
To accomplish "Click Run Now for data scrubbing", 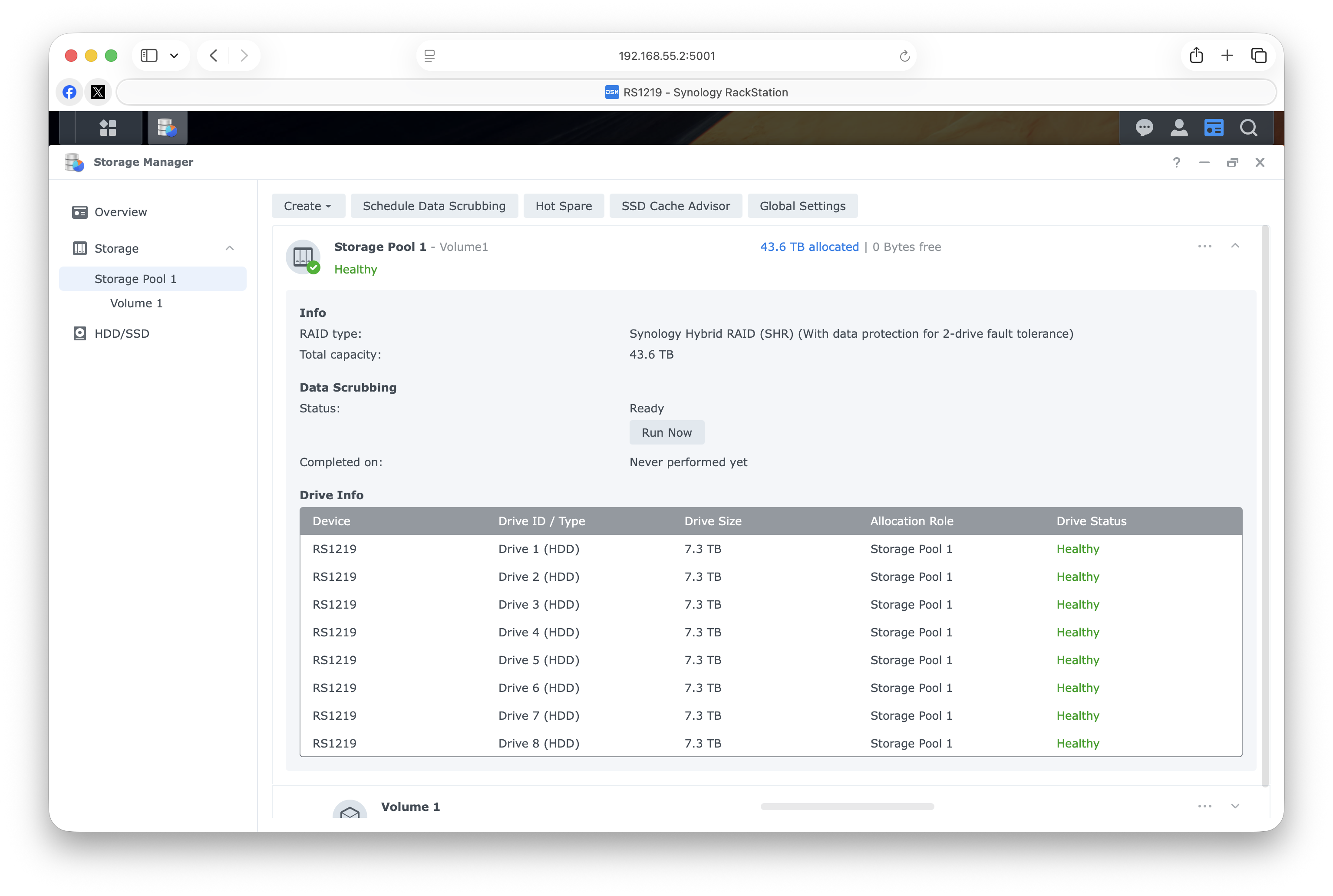I will coord(666,432).
